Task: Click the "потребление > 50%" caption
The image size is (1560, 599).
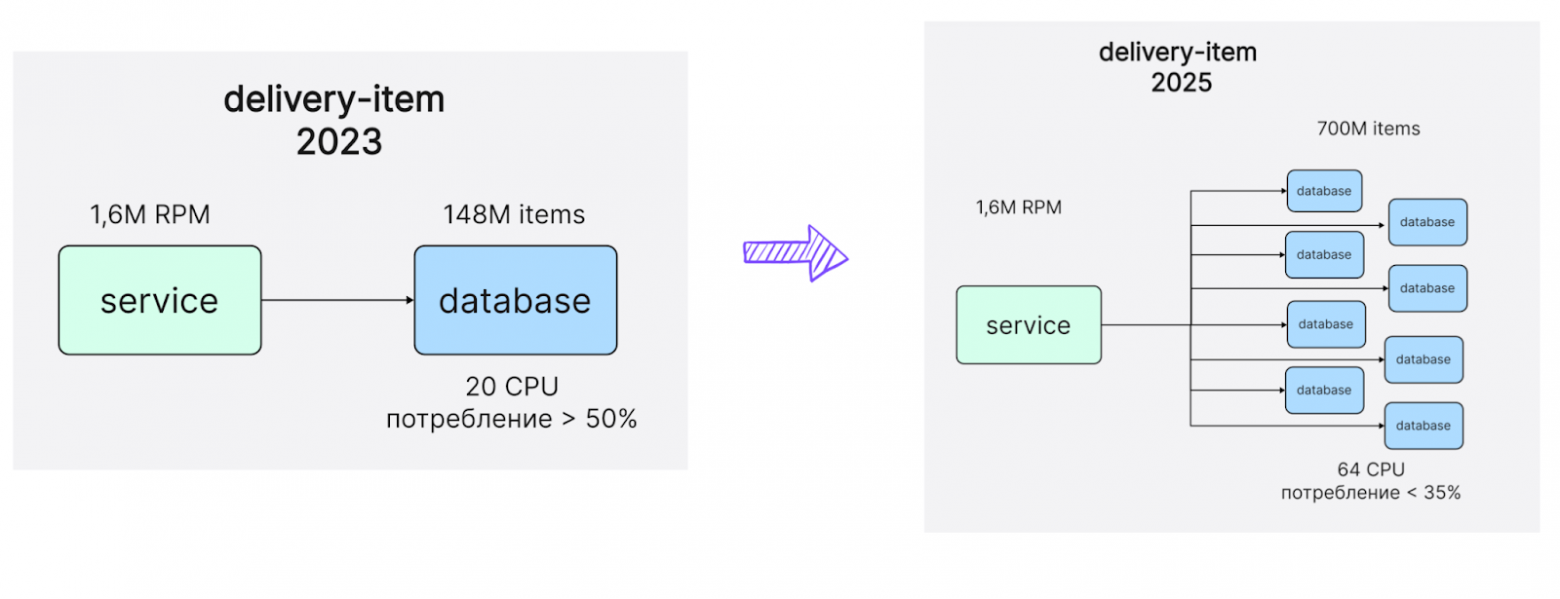Action: 511,419
